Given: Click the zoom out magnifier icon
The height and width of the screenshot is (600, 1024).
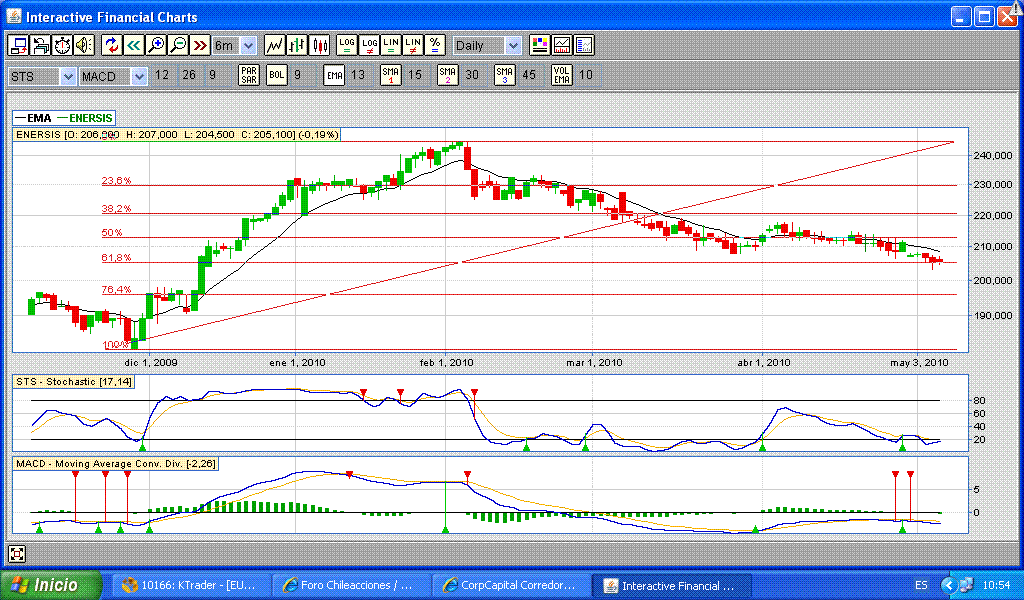Looking at the screenshot, I should click(x=177, y=45).
